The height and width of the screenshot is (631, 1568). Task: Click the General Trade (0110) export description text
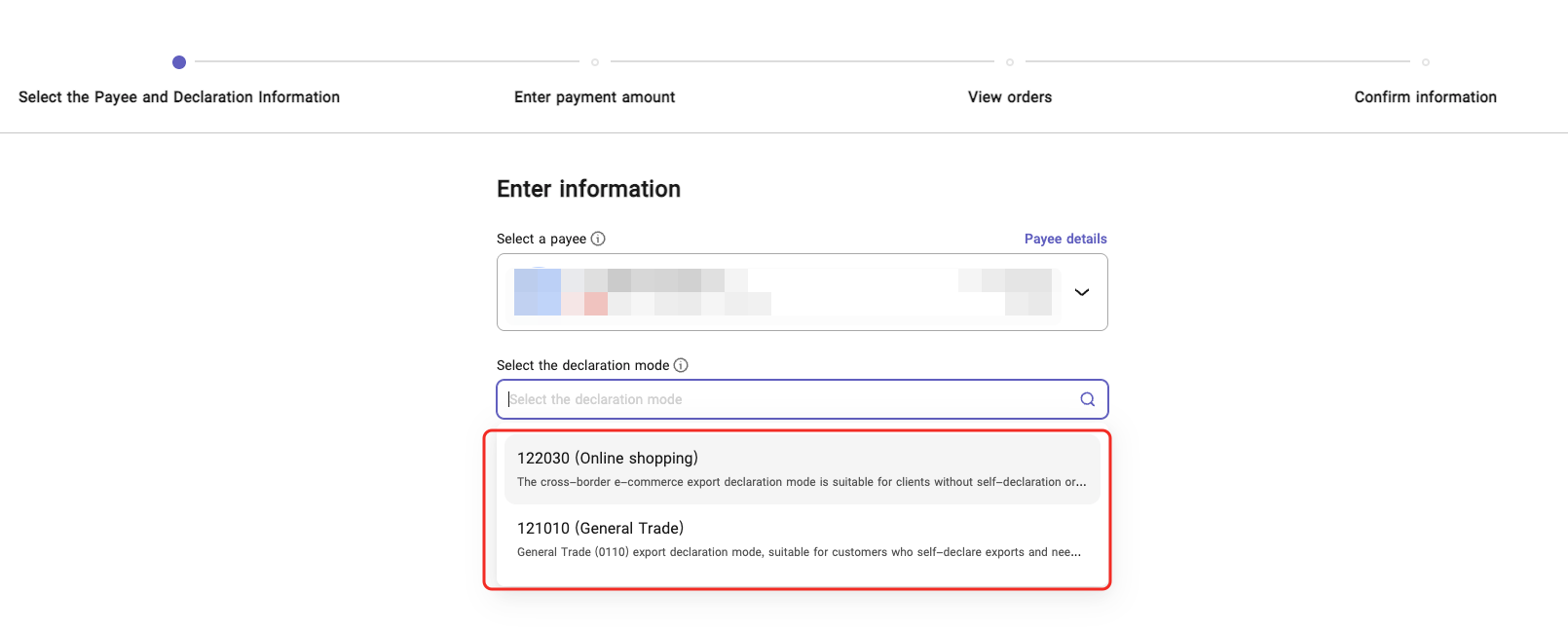799,552
